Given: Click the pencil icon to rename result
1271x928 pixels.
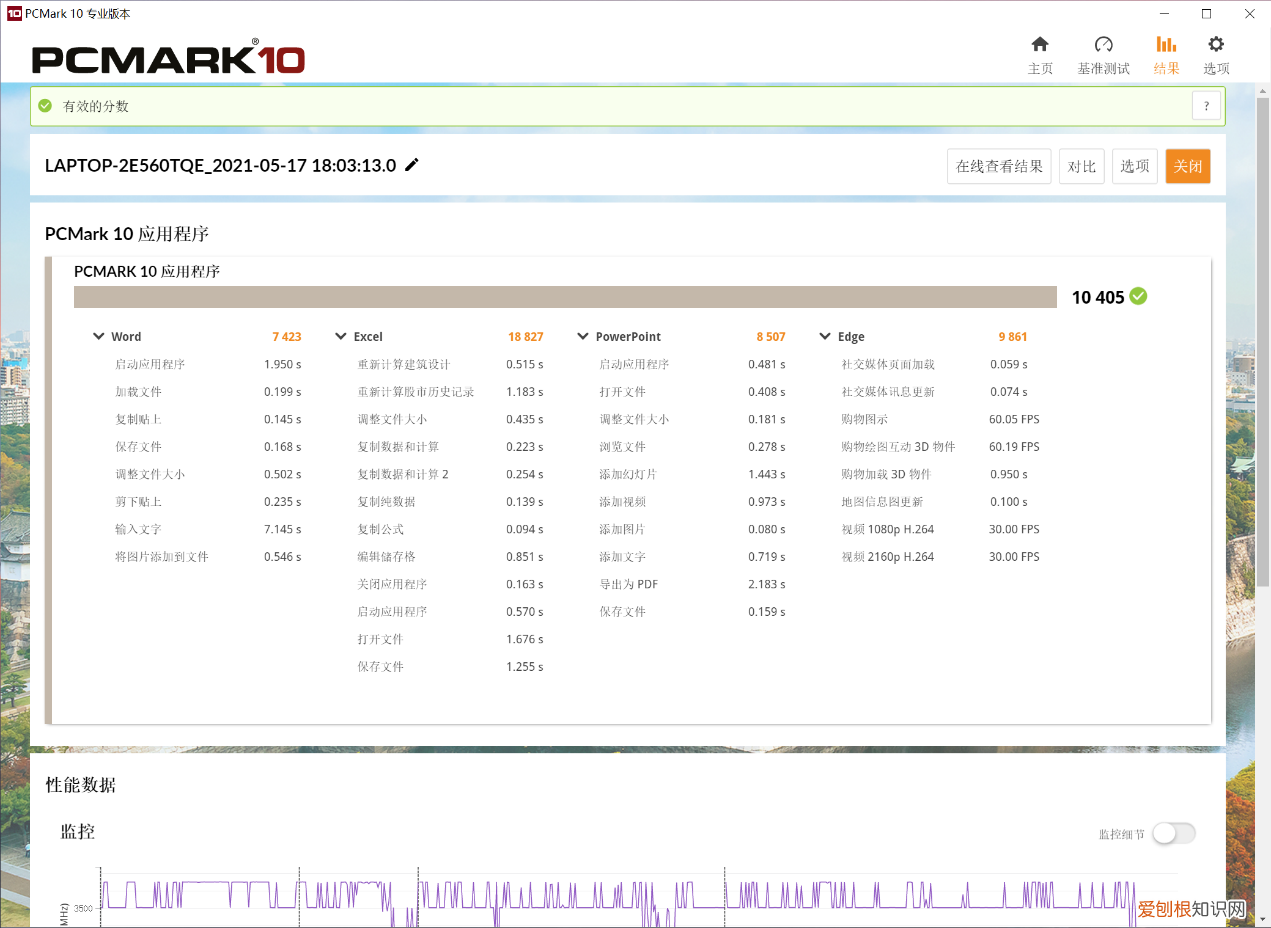Looking at the screenshot, I should (x=412, y=165).
